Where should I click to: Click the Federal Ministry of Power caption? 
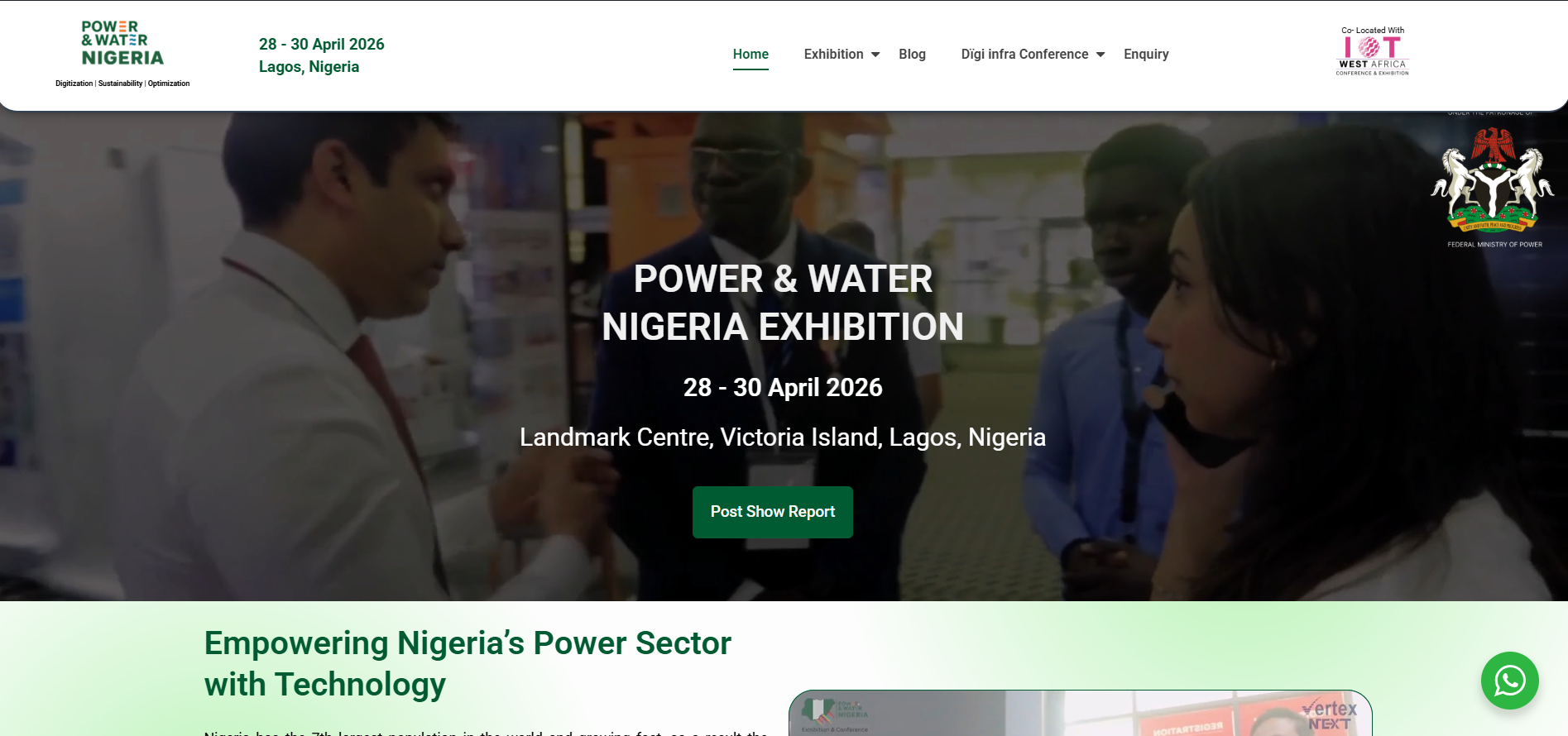tap(1494, 245)
